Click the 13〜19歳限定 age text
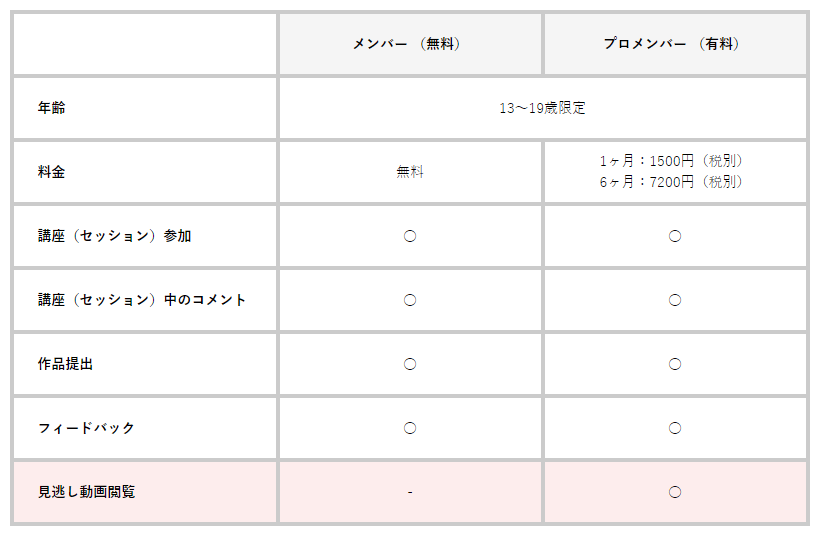818x534 pixels. [x=542, y=108]
